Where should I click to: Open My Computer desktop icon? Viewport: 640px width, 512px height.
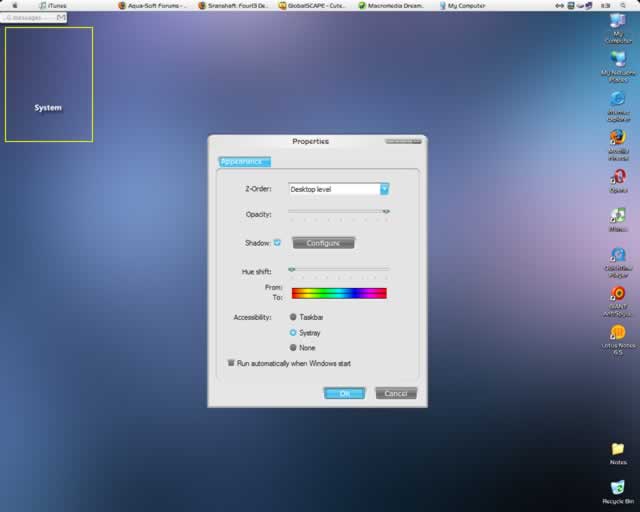[x=618, y=28]
